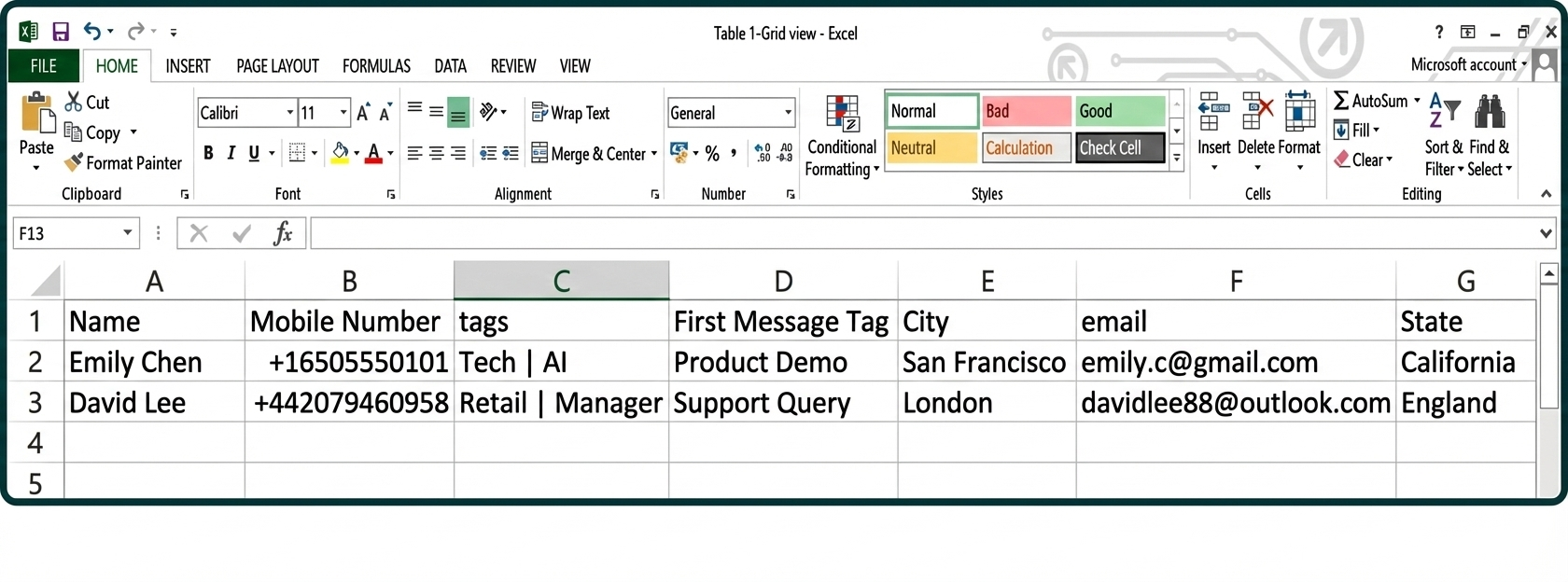Image resolution: width=1568 pixels, height=582 pixels.
Task: Click the Format Painter brush icon
Action: [74, 163]
